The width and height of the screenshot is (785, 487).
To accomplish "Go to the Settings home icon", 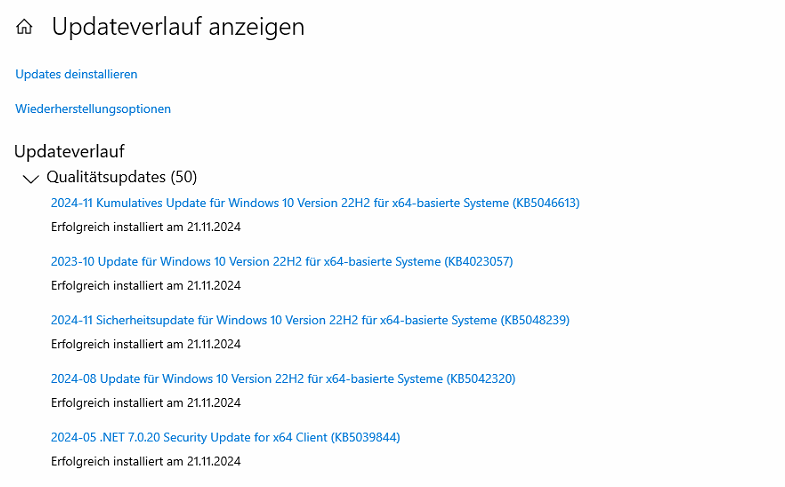I will click(24, 27).
